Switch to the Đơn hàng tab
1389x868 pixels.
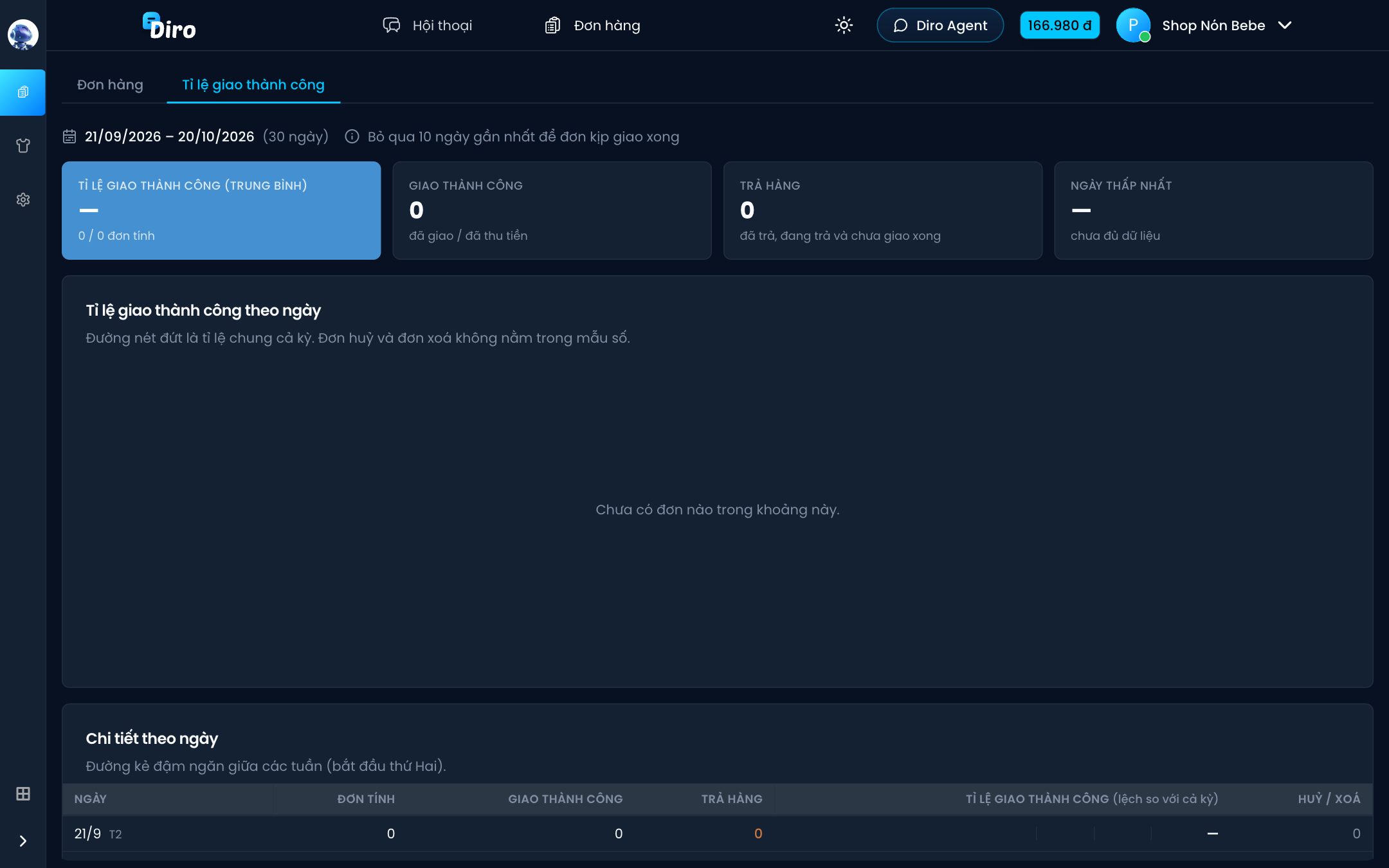tap(110, 84)
